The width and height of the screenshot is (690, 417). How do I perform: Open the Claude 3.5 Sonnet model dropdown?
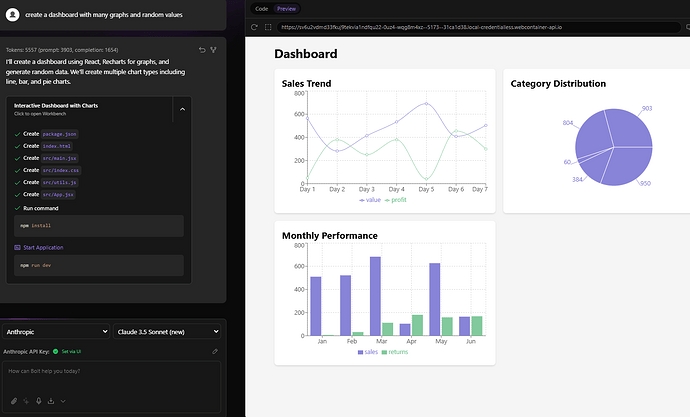[167, 331]
